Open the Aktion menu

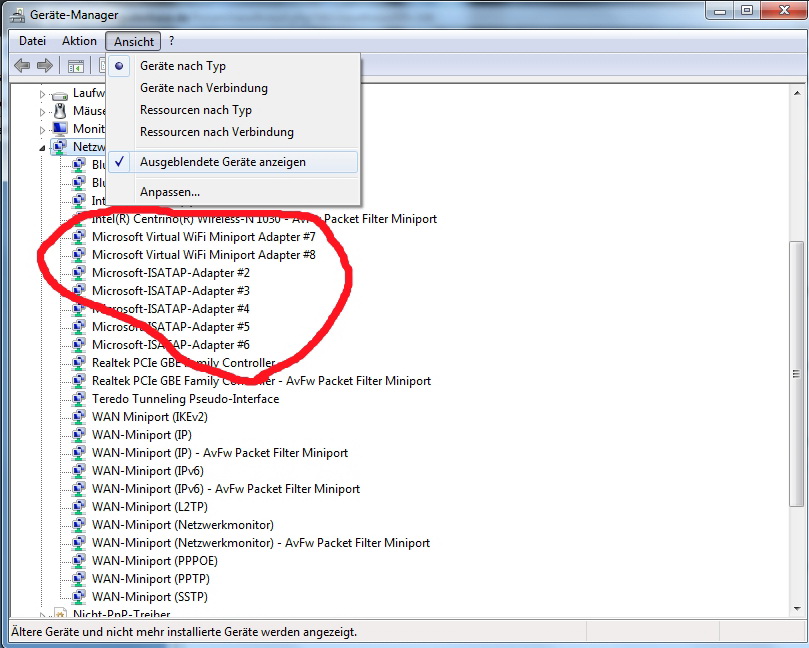[79, 41]
